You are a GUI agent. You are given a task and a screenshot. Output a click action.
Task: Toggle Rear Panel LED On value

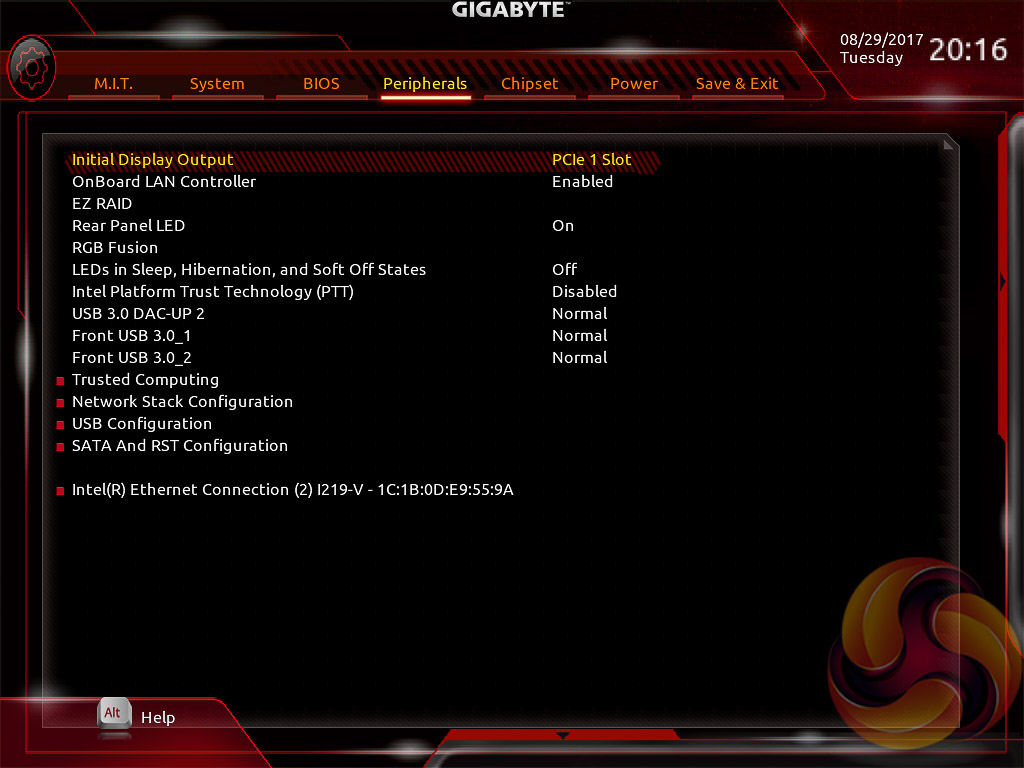tap(563, 226)
